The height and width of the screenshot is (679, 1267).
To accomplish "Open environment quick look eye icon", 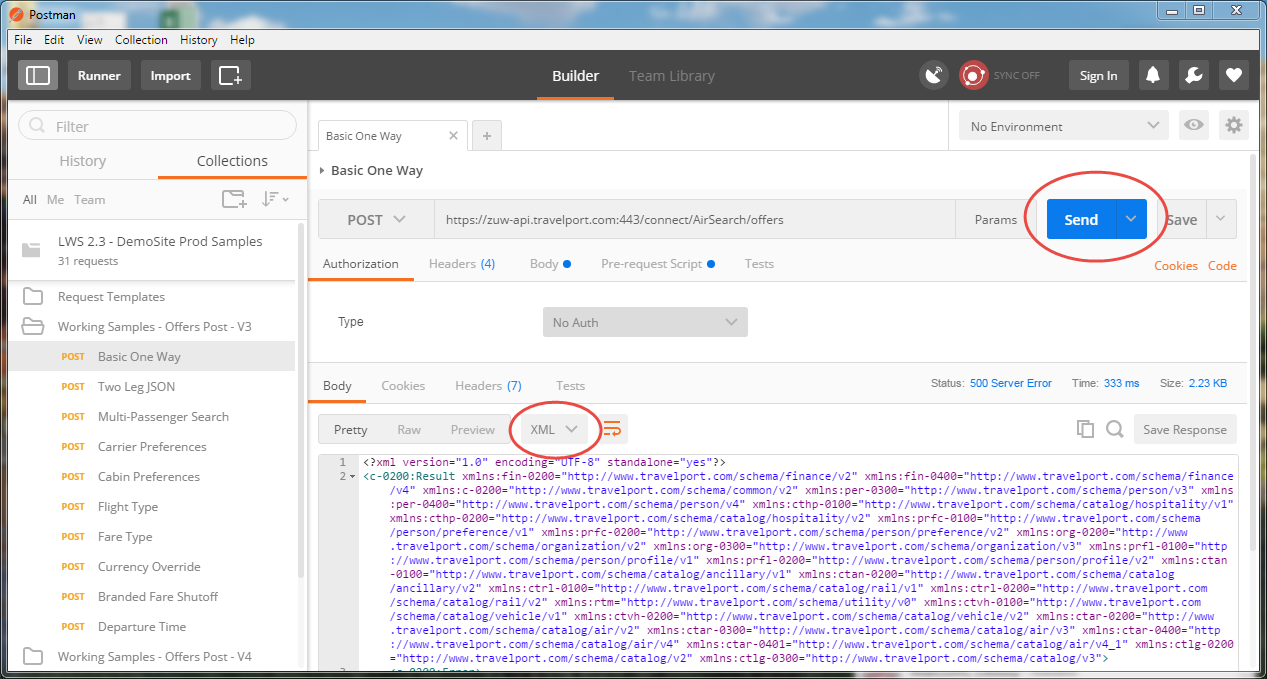I will coord(1193,126).
